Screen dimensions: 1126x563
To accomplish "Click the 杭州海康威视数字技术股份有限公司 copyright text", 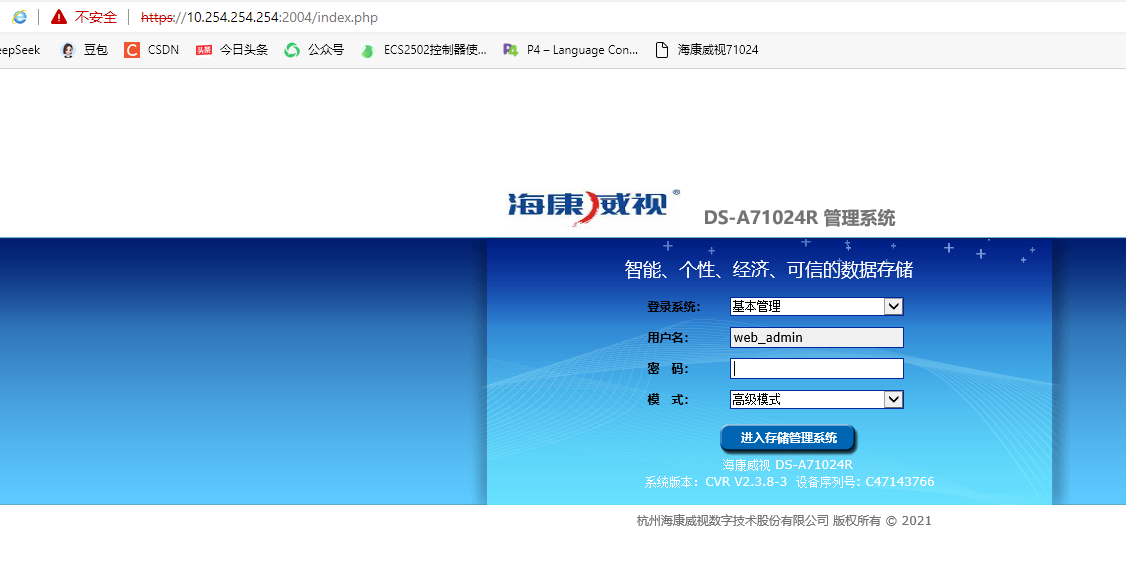I will pyautogui.click(x=784, y=521).
